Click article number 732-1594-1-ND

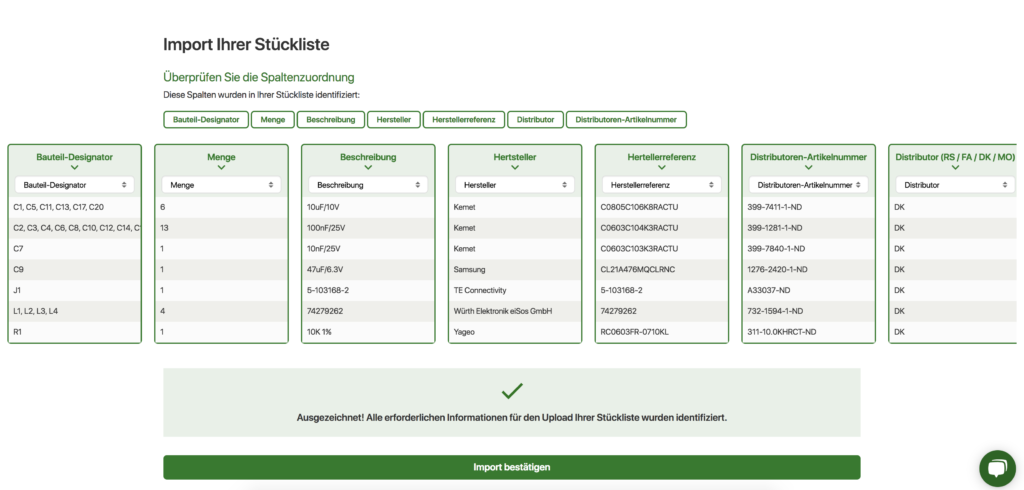point(808,311)
